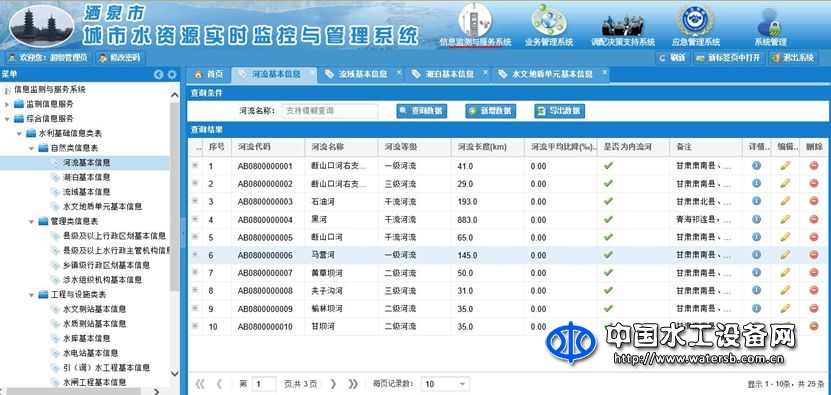This screenshot has height=395, width=831.
Task: Delete row 2 AB0800000002
Action: 814,183
